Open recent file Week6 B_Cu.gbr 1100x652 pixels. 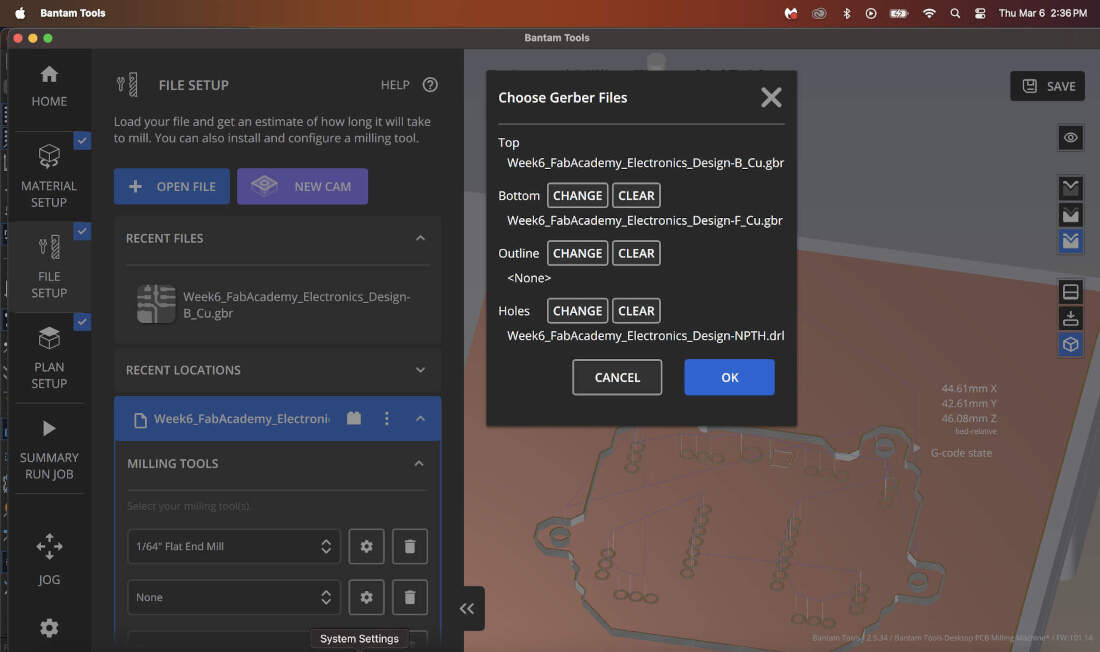[x=278, y=305]
